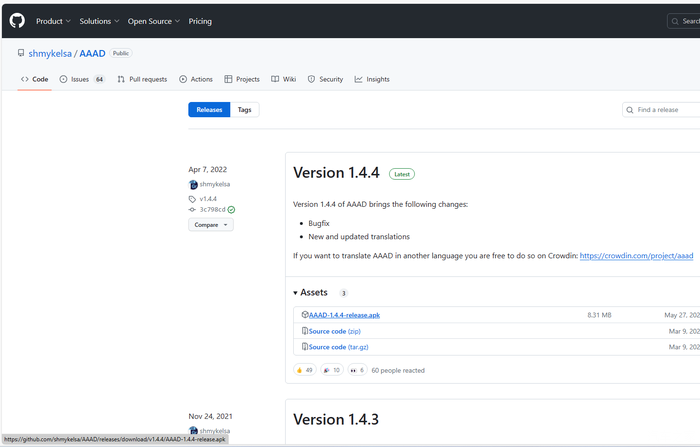This screenshot has height=447, width=700.
Task: Click the green verified commit checkmark
Action: [x=231, y=210]
